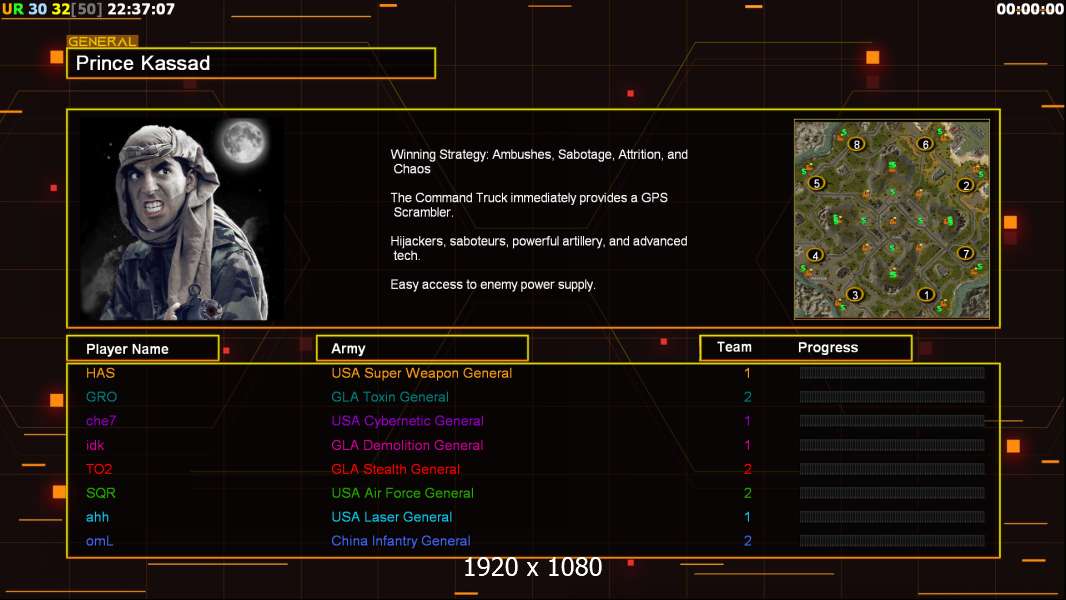Click start position marker 8 on minimap
Viewport: 1066px width, 600px height.
(x=857, y=144)
